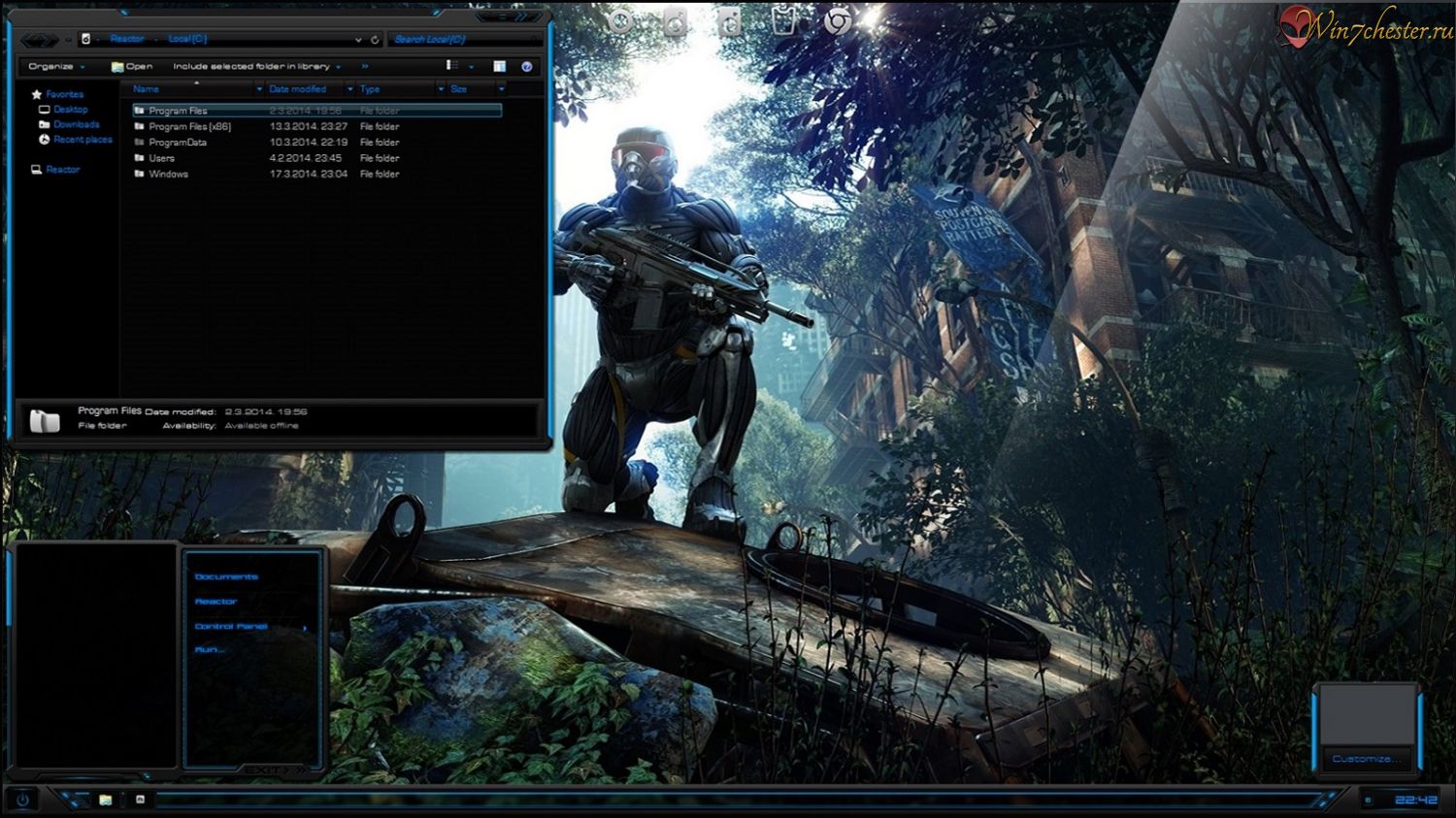Open Documents from the start menu
This screenshot has width=1456, height=818.
pyautogui.click(x=226, y=576)
